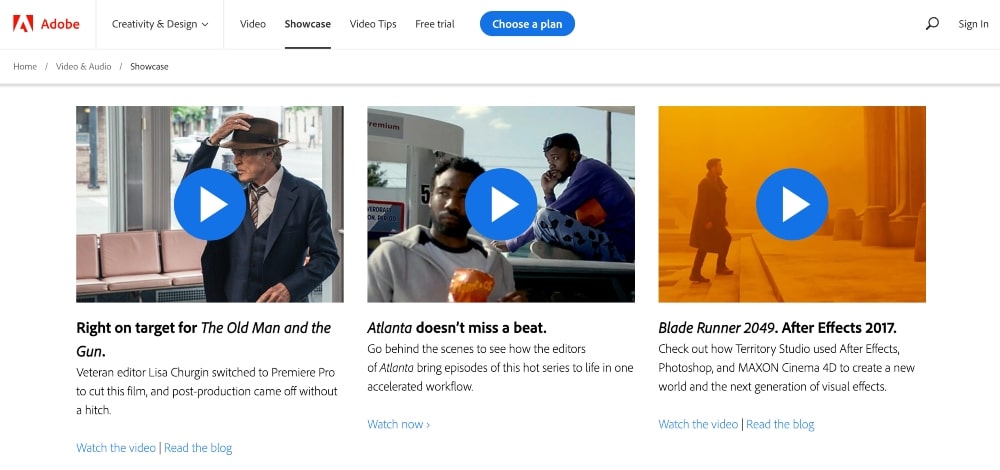The height and width of the screenshot is (470, 1000).
Task: Open Read the blog under Old Man article
Action: [198, 448]
